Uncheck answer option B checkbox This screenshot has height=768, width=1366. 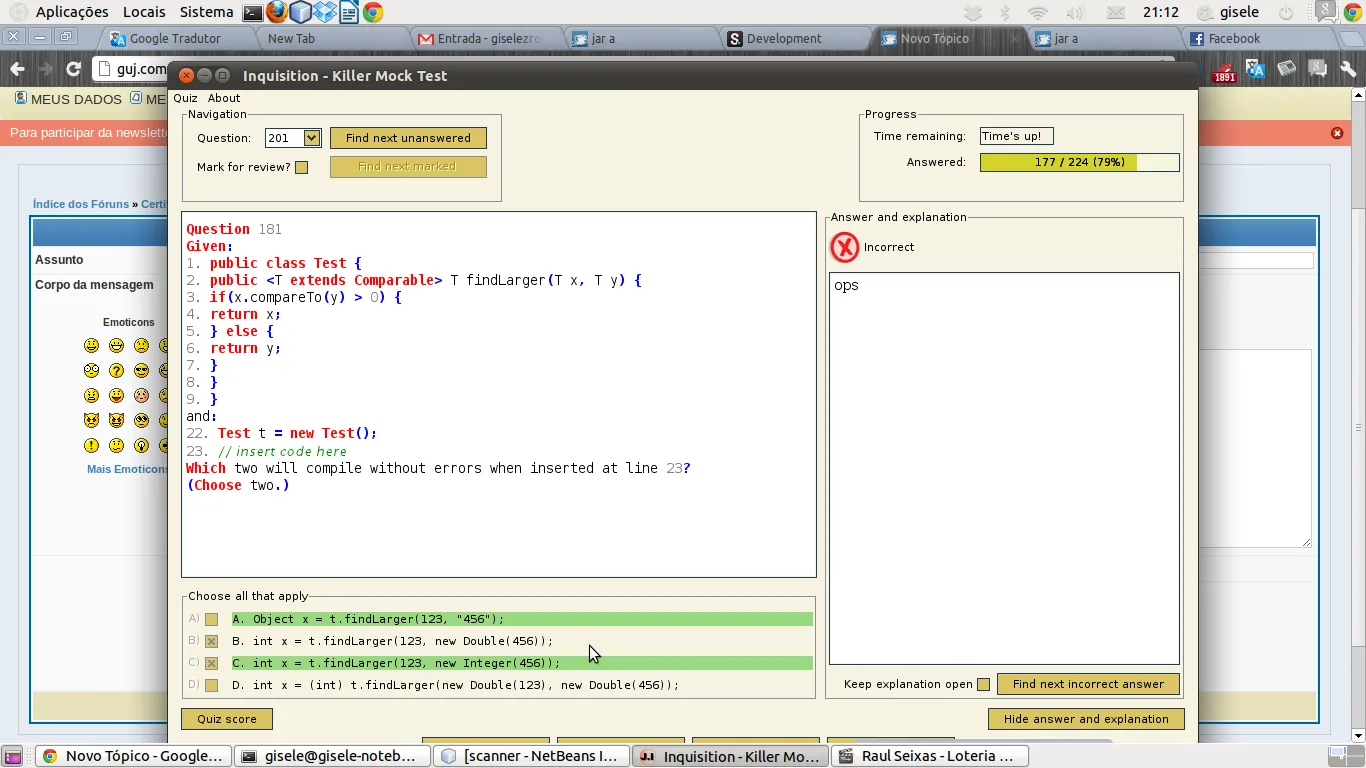click(x=211, y=641)
